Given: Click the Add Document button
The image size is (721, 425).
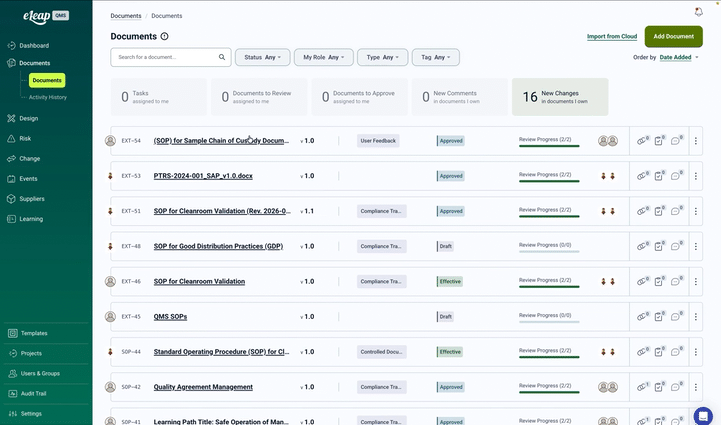Looking at the screenshot, I should 673,36.
